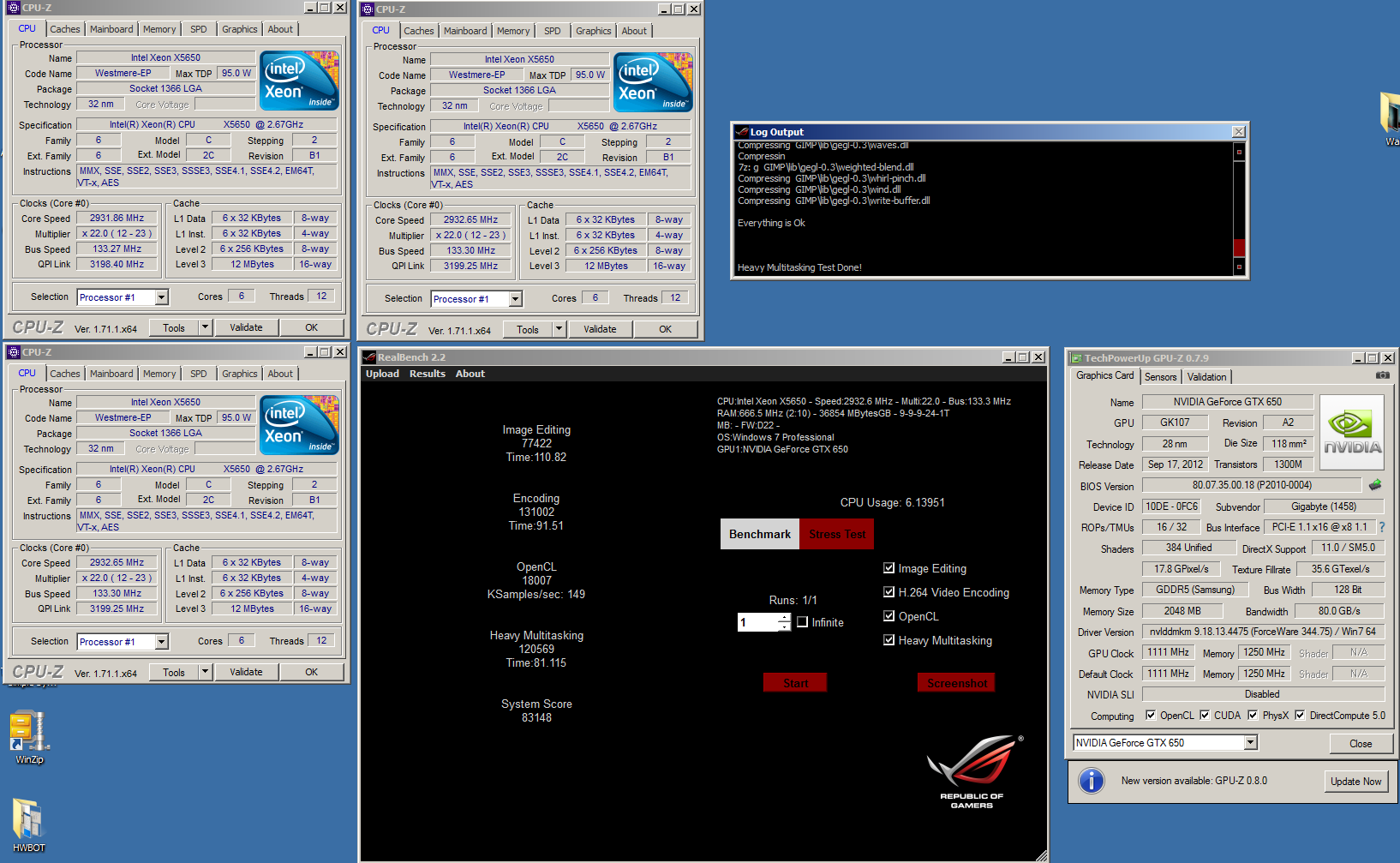
Task: Open the Validation tab in GPU-Z
Action: [x=1206, y=377]
